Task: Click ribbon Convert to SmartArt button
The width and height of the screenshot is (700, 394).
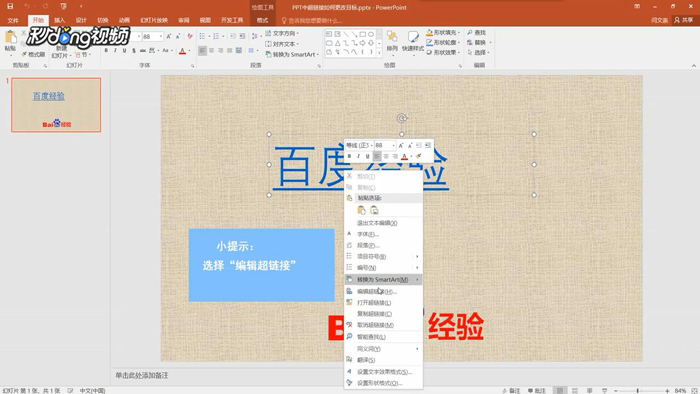Action: pos(292,54)
